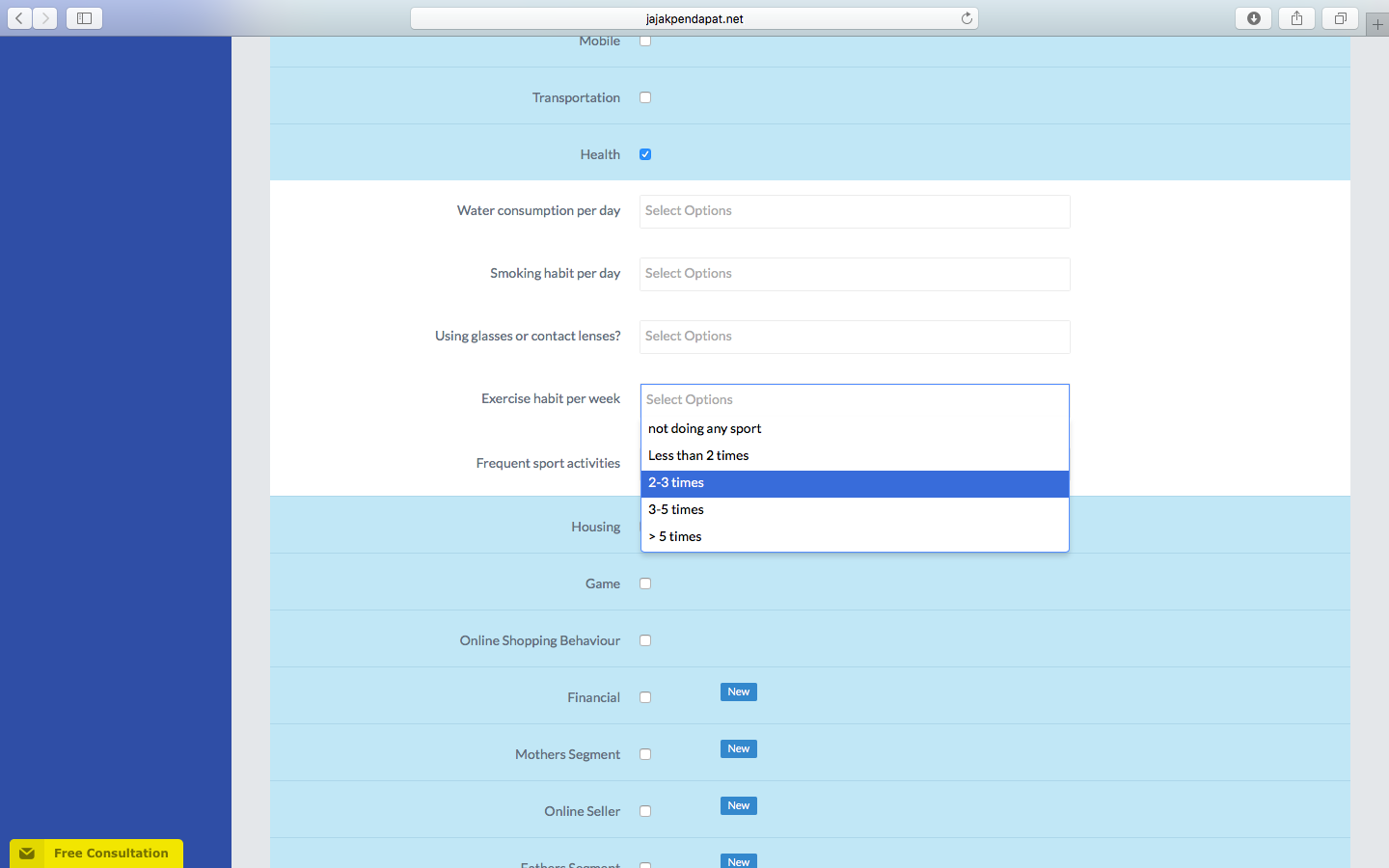Open Water consumption per day dropdown
Viewport: 1389px width, 868px height.
click(x=855, y=211)
